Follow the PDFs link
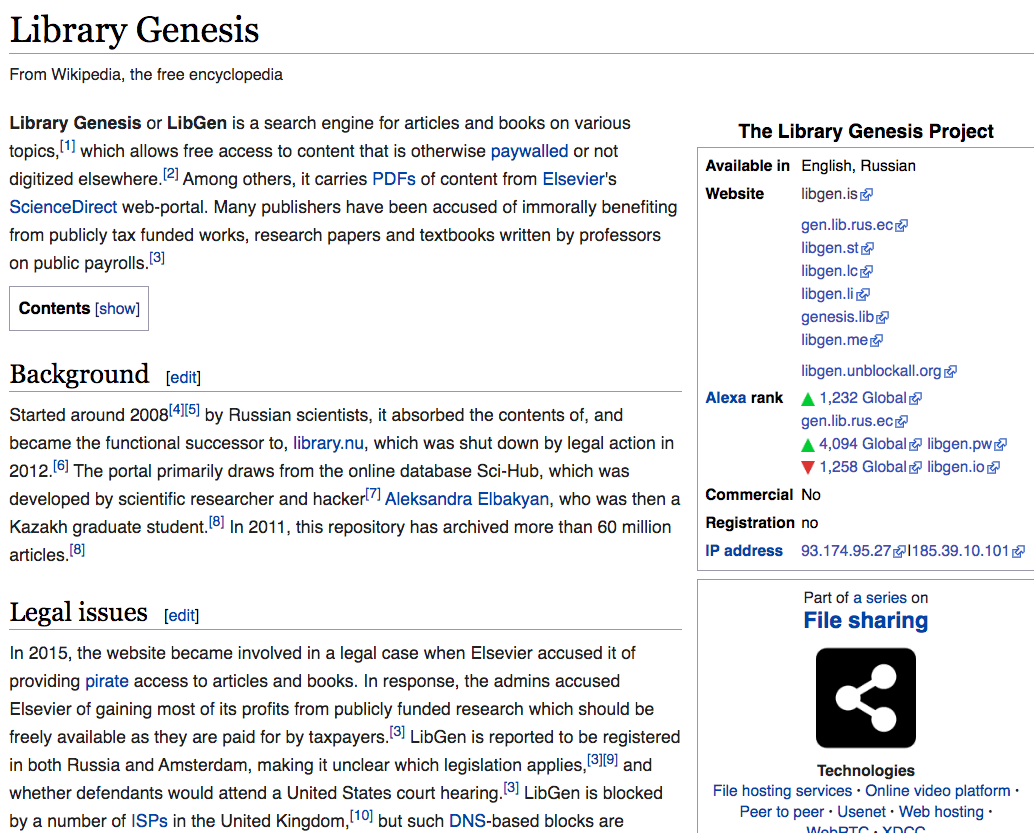Viewport: 1034px width, 833px height. pos(394,179)
